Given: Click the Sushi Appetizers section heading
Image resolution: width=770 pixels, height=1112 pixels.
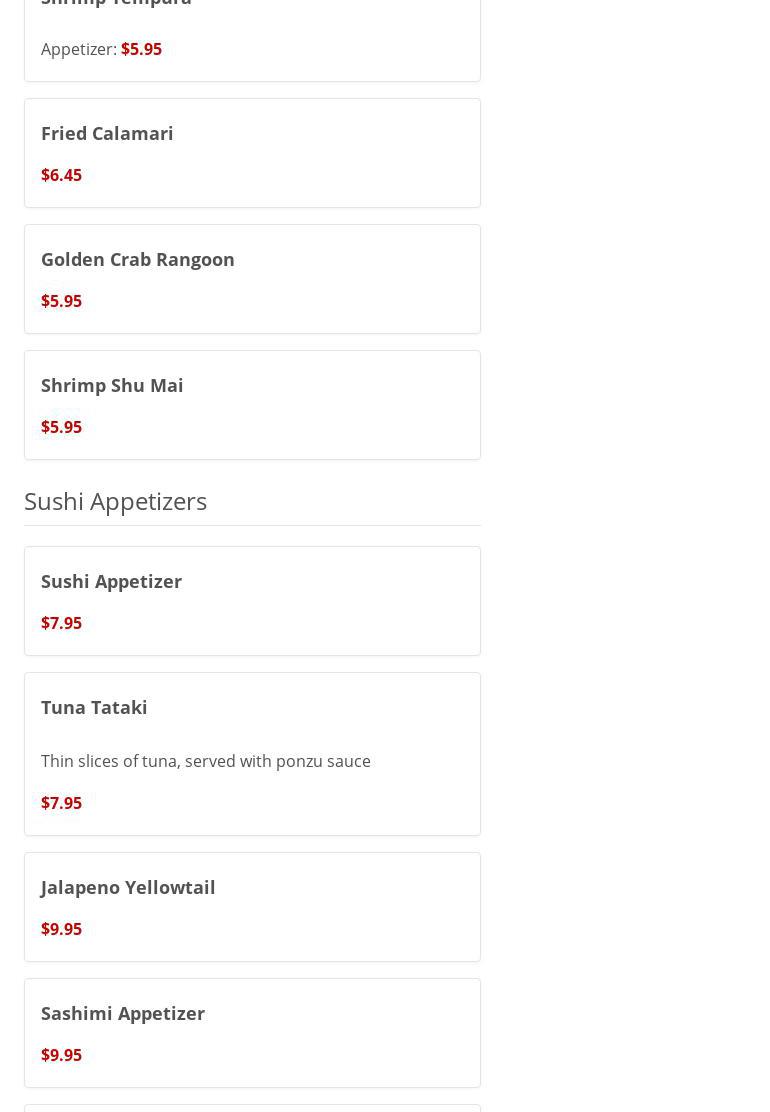Looking at the screenshot, I should [115, 500].
